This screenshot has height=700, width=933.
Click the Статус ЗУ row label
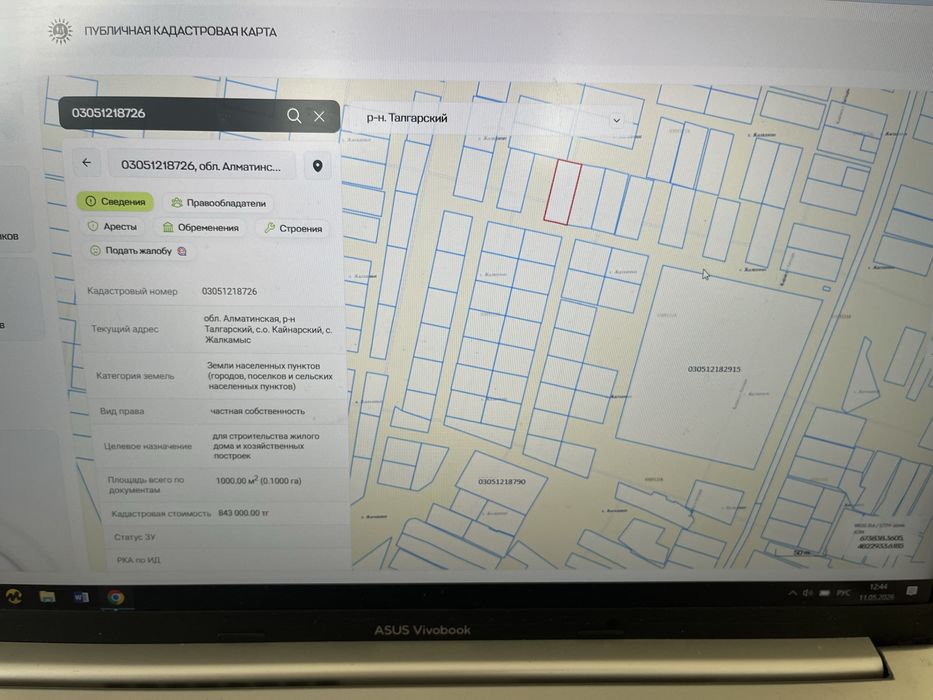pos(134,537)
